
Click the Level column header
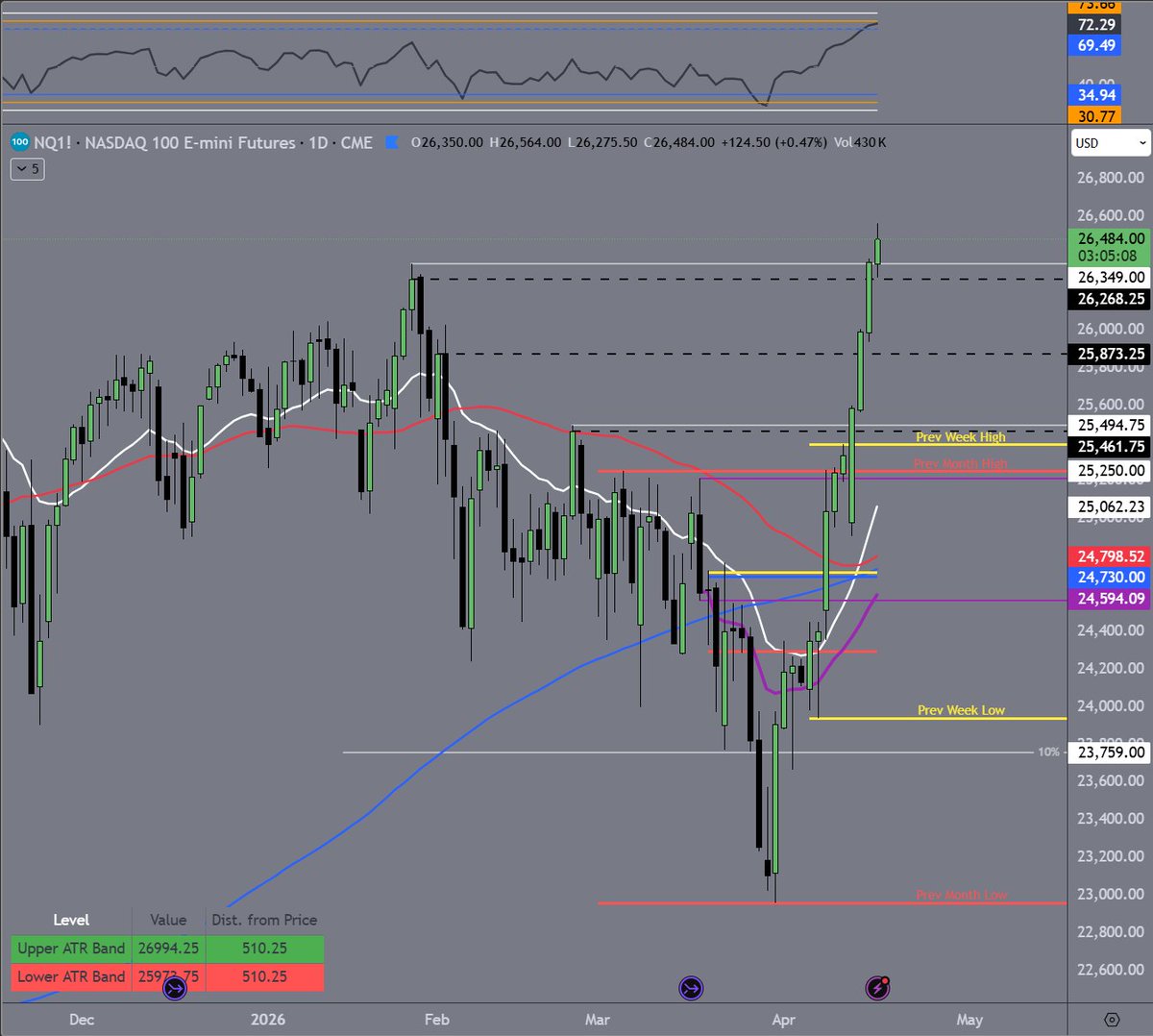pyautogui.click(x=71, y=920)
